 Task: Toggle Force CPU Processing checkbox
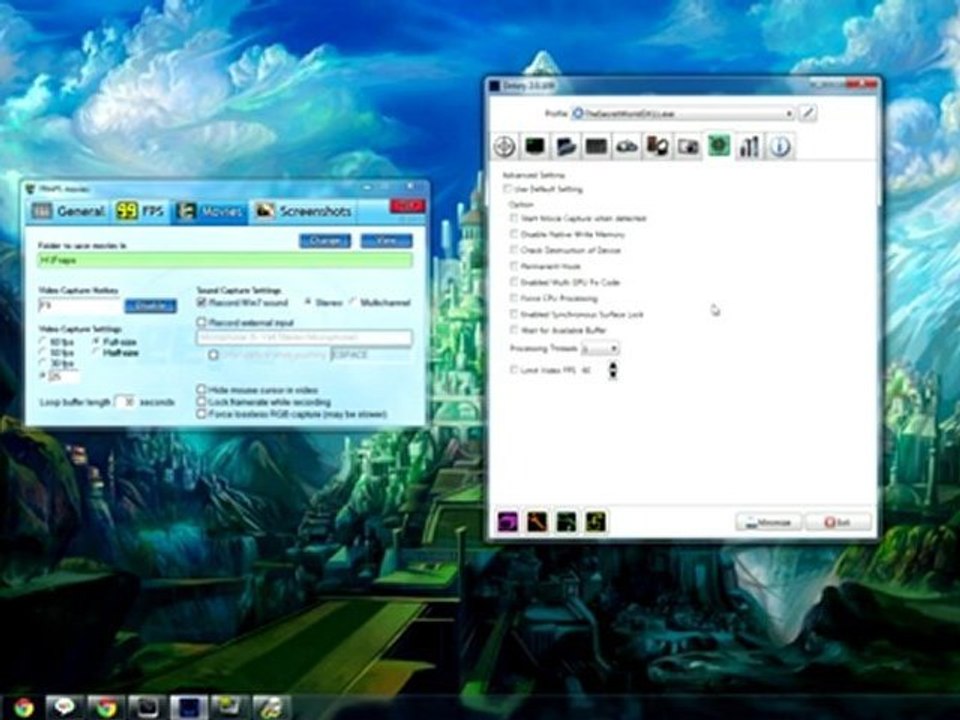pyautogui.click(x=514, y=298)
